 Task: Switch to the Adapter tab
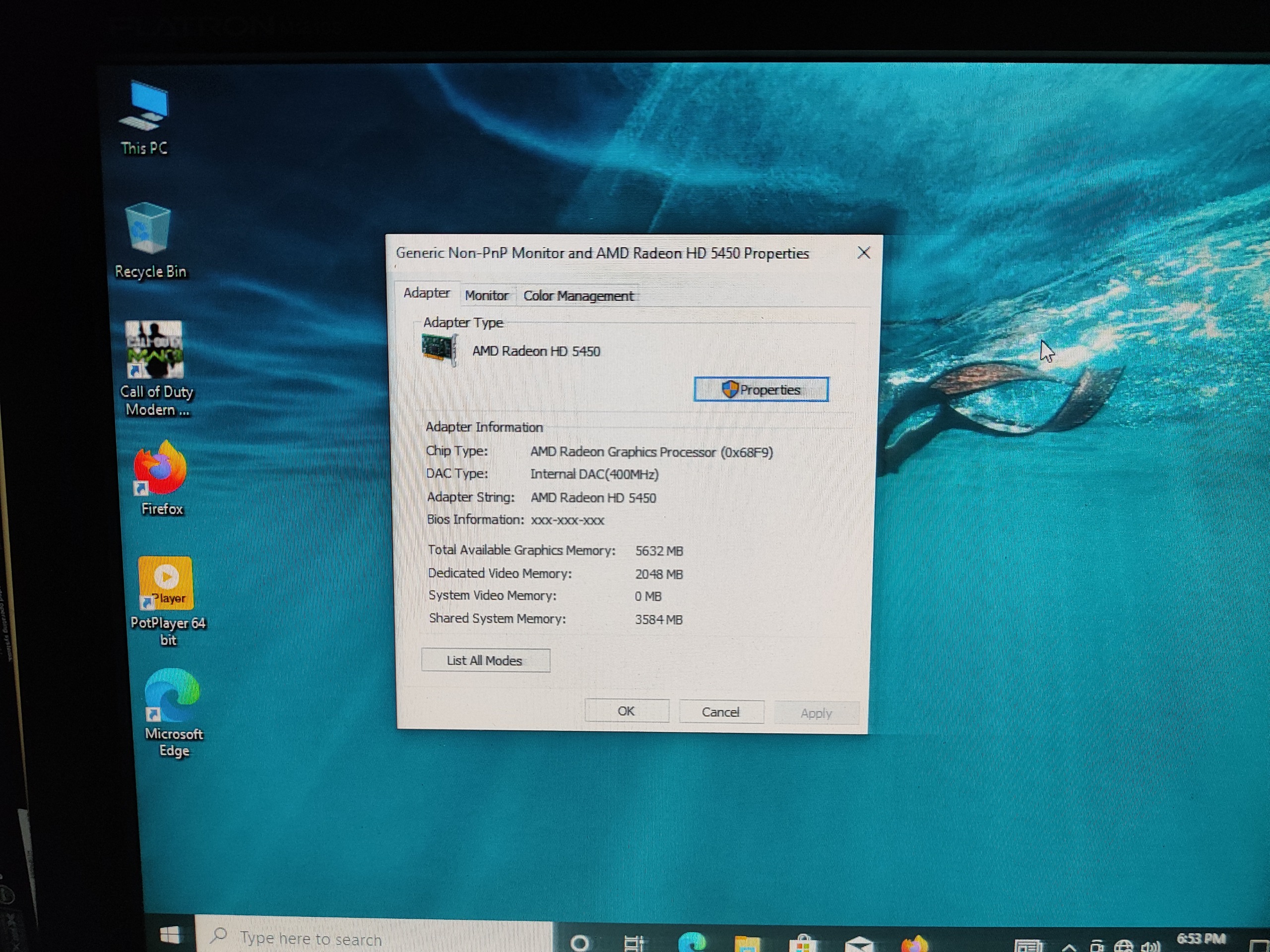tap(427, 293)
